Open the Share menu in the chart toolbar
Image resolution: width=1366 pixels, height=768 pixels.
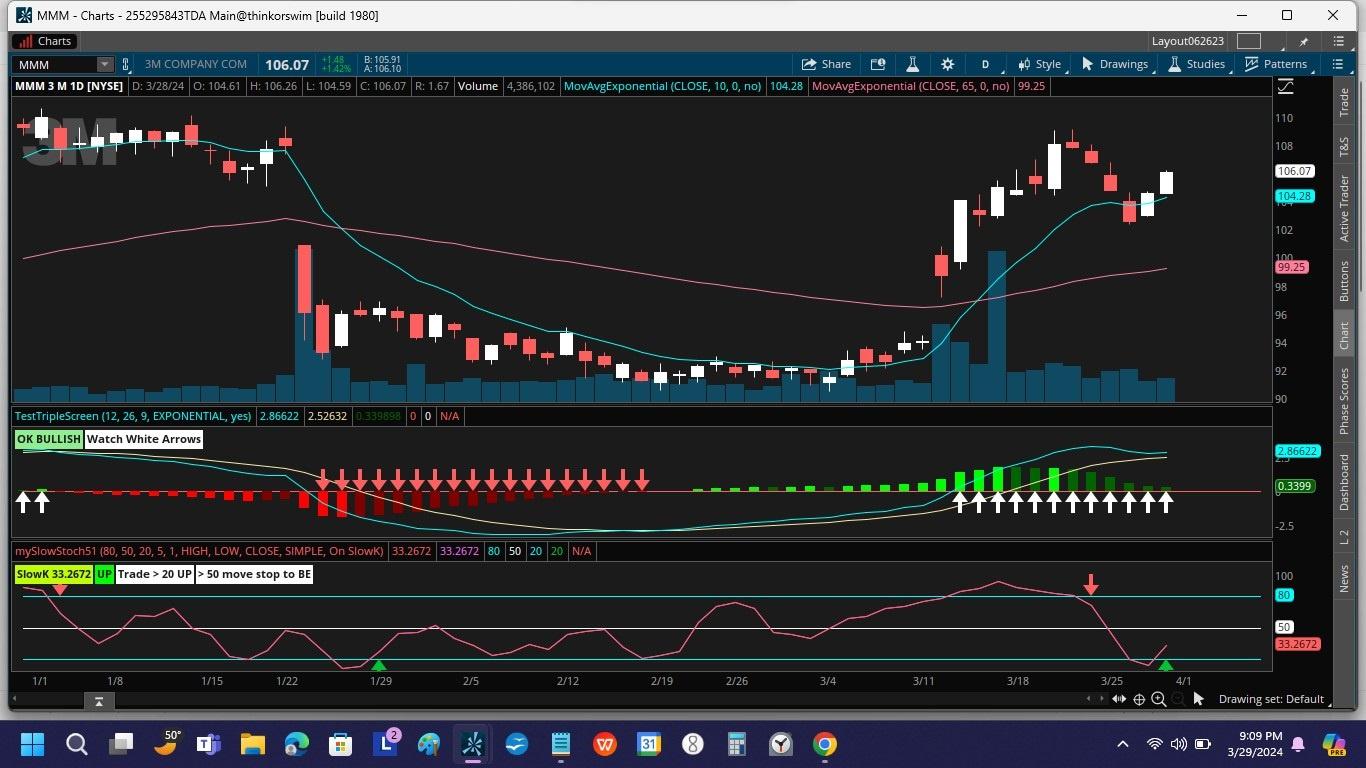click(826, 64)
